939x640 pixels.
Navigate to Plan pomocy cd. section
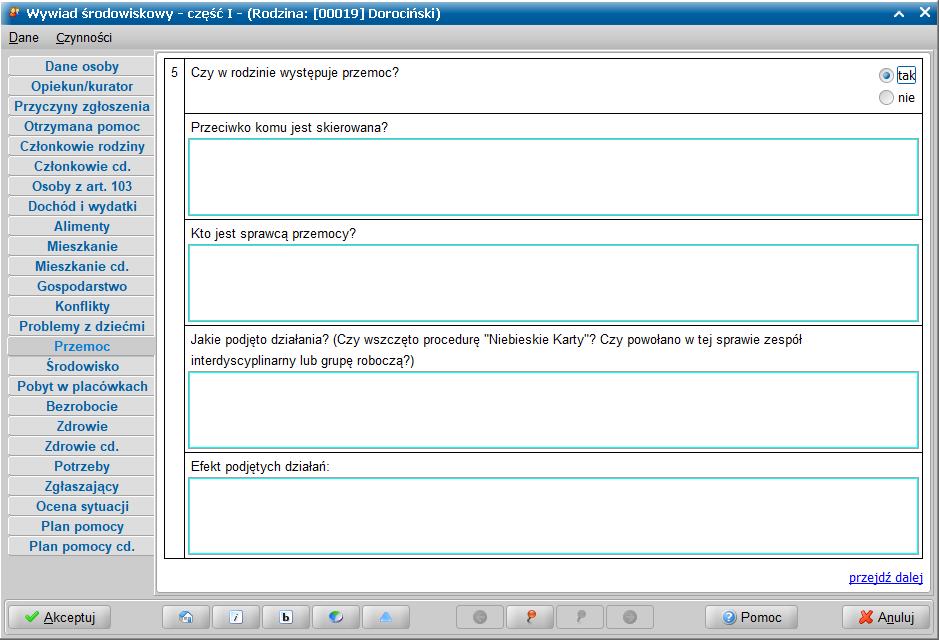(x=82, y=547)
